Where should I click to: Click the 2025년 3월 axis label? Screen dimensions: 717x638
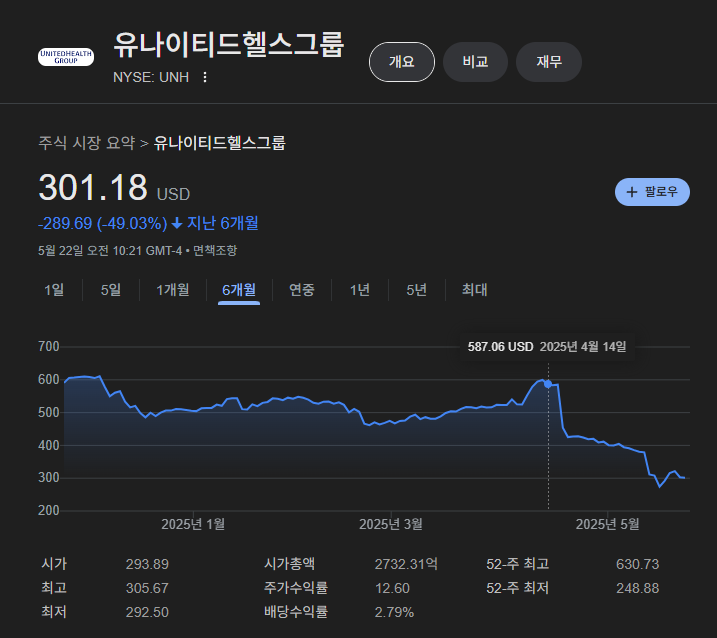[391, 524]
